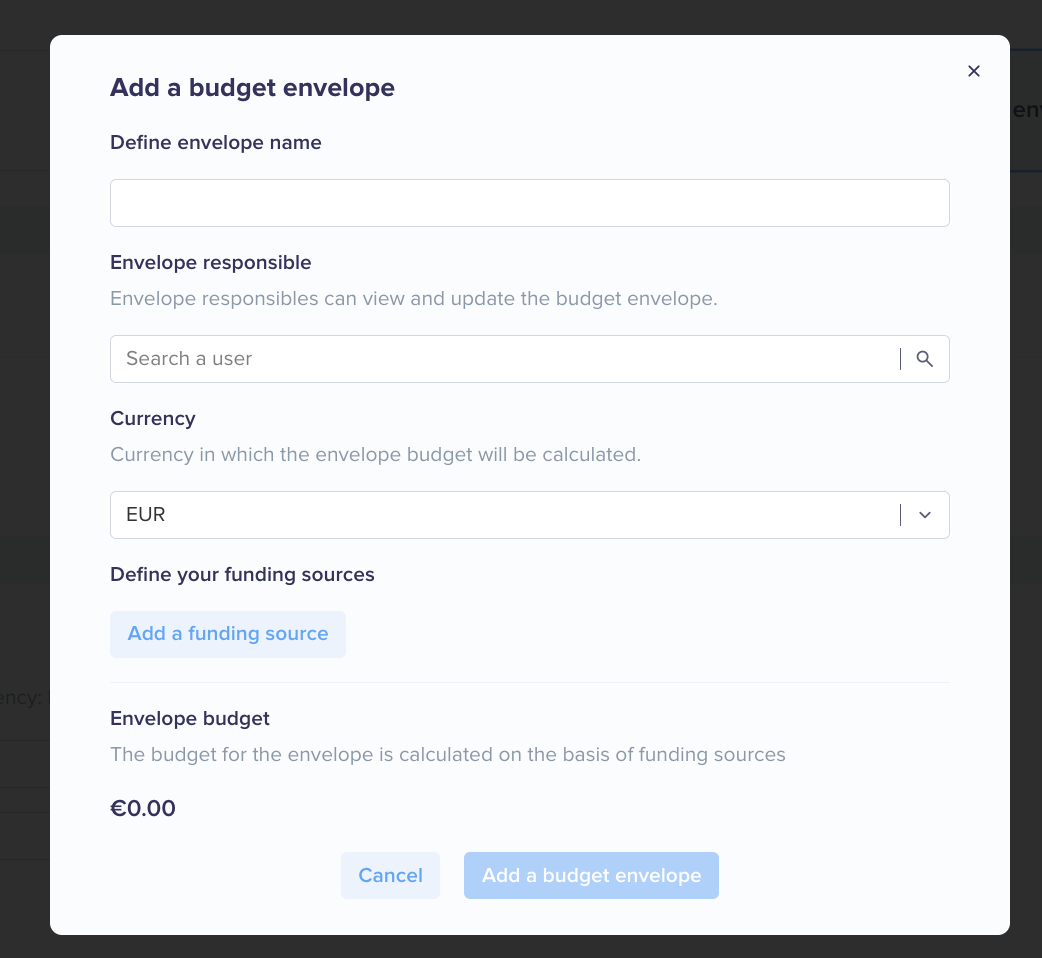Click into the Search a user field

(x=505, y=359)
